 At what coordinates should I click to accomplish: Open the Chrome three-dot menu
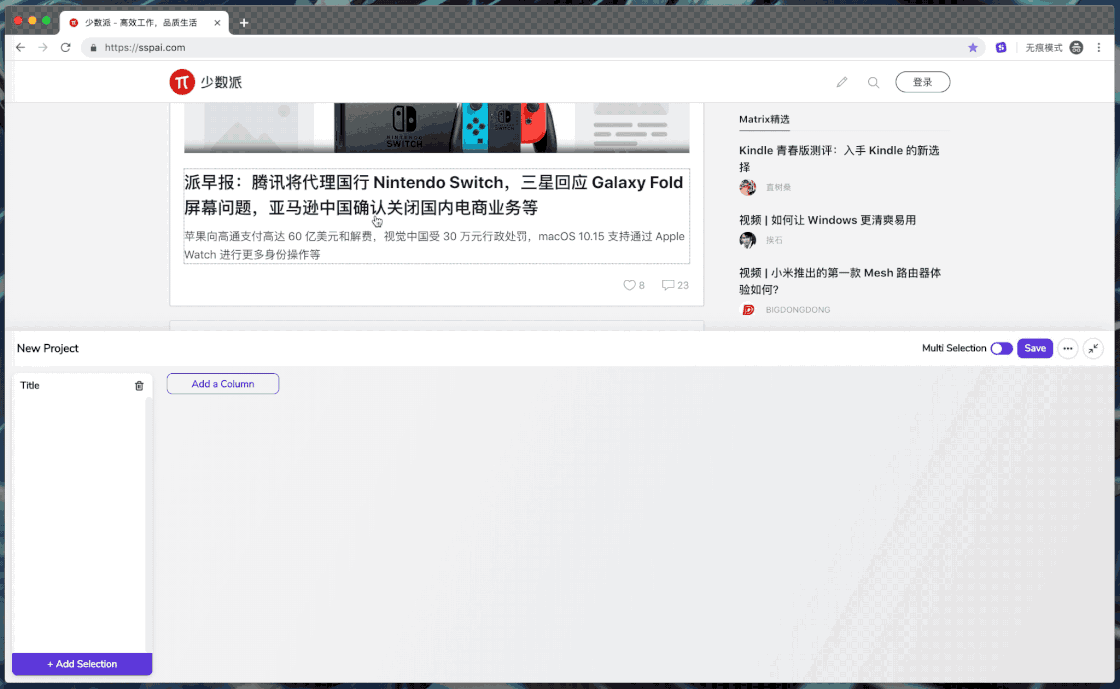pos(1099,47)
